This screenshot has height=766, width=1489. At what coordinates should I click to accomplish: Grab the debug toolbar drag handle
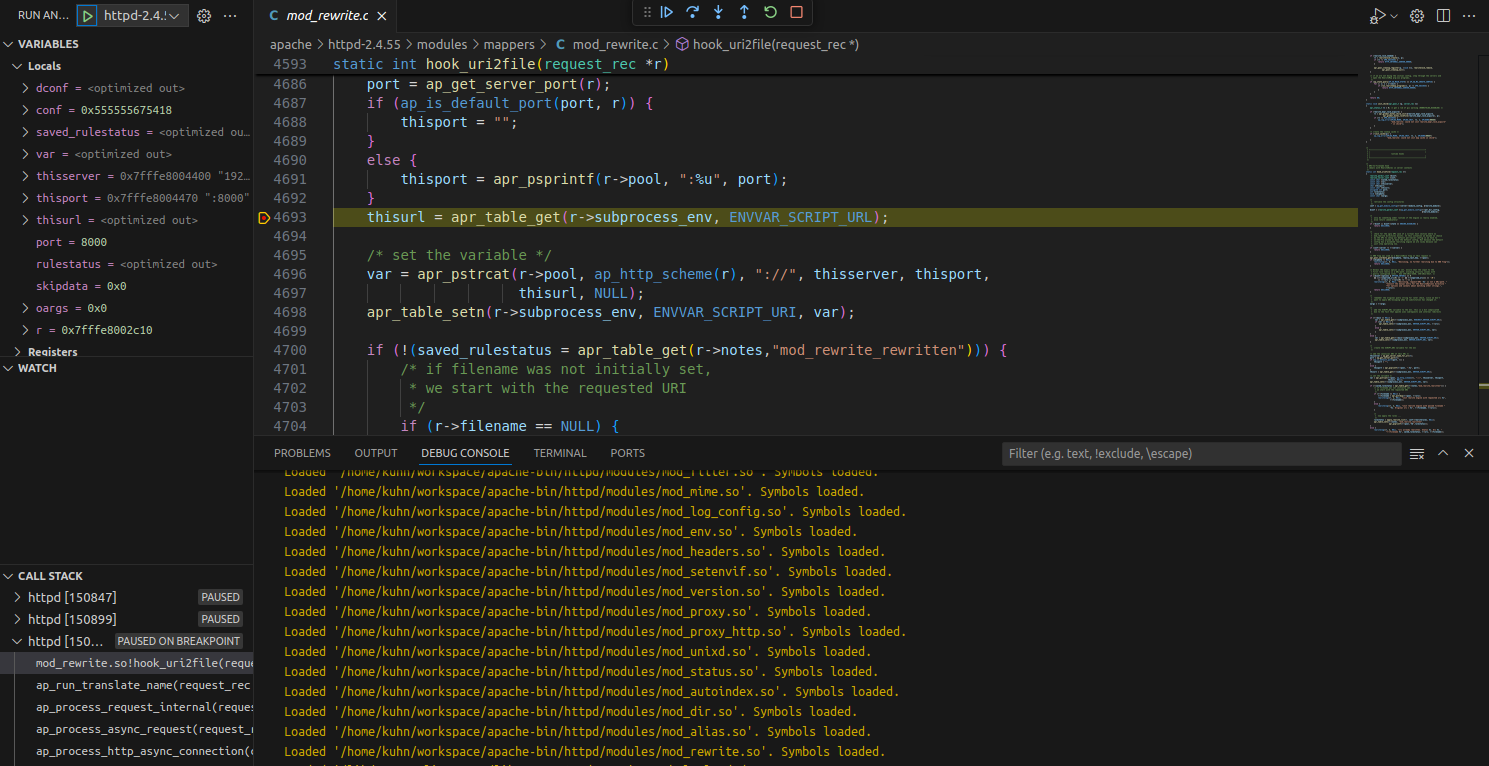tap(647, 12)
